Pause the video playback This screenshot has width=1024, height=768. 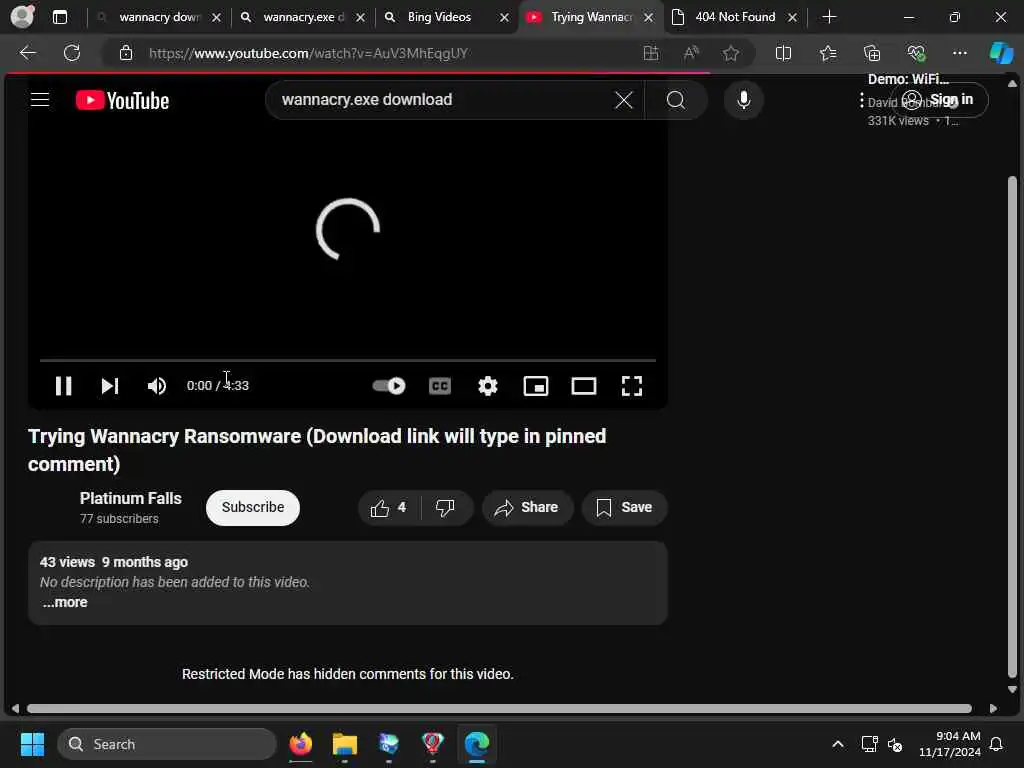63,386
